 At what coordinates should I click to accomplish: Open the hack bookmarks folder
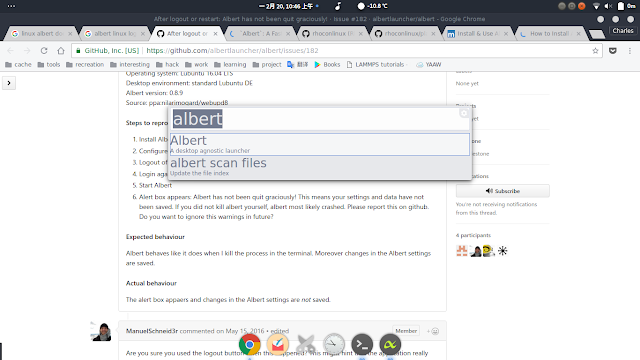(167, 64)
